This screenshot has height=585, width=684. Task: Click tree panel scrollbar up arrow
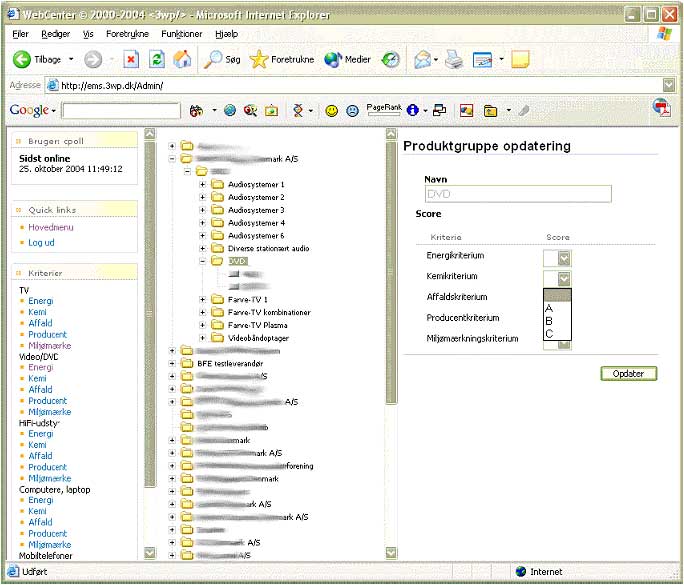[x=391, y=134]
